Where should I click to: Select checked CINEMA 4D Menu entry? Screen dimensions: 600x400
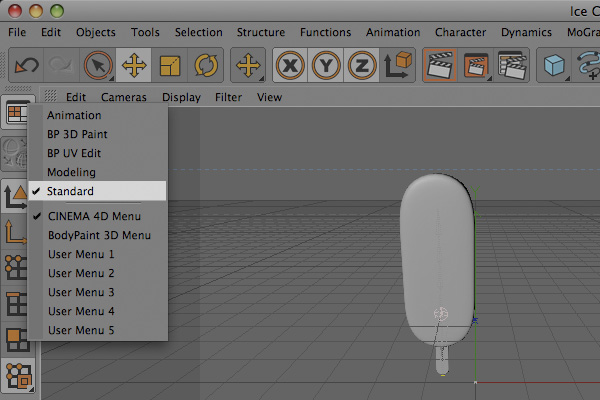point(98,216)
